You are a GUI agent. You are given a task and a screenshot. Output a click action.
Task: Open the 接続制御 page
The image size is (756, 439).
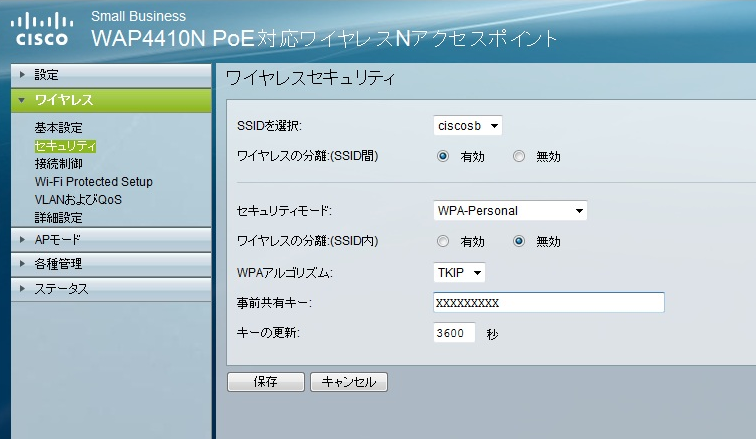coord(58,164)
